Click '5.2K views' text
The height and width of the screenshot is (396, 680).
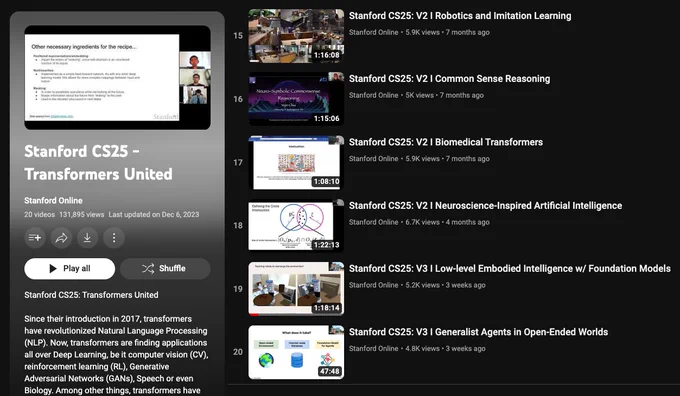pyautogui.click(x=422, y=285)
